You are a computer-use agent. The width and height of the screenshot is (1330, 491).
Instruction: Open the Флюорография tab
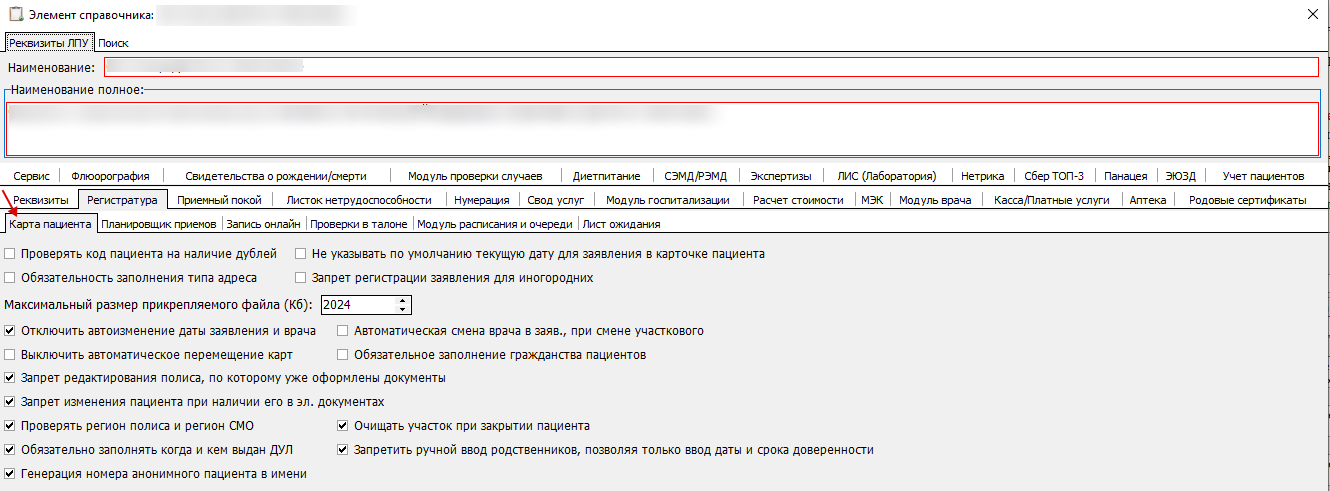[110, 176]
